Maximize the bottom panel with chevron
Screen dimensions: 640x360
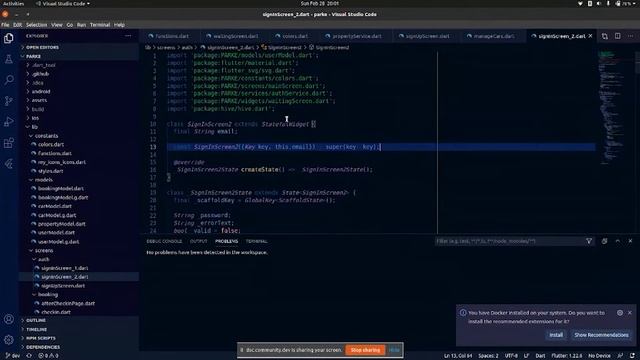[x=618, y=241]
